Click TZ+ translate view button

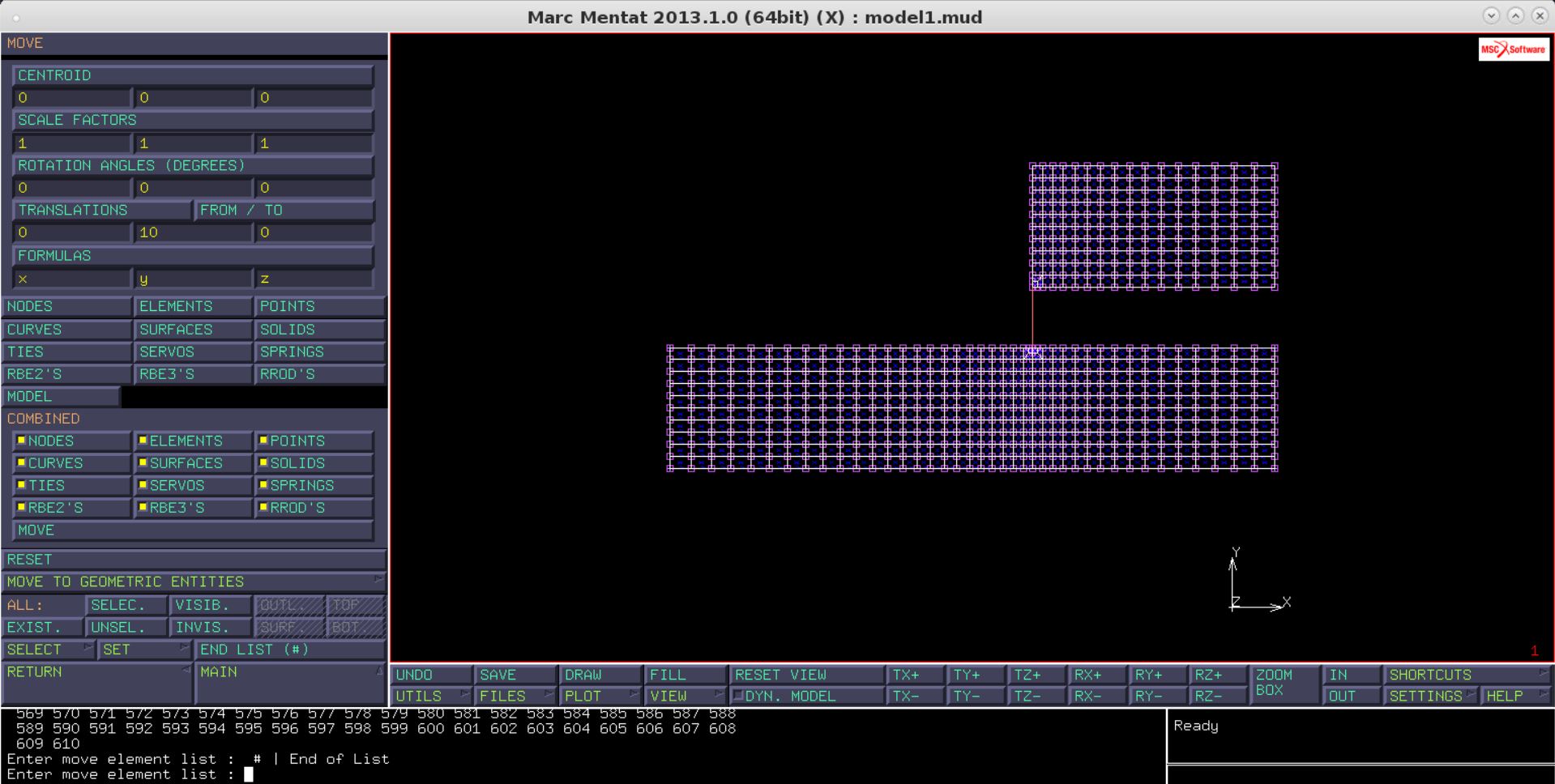pyautogui.click(x=1036, y=675)
